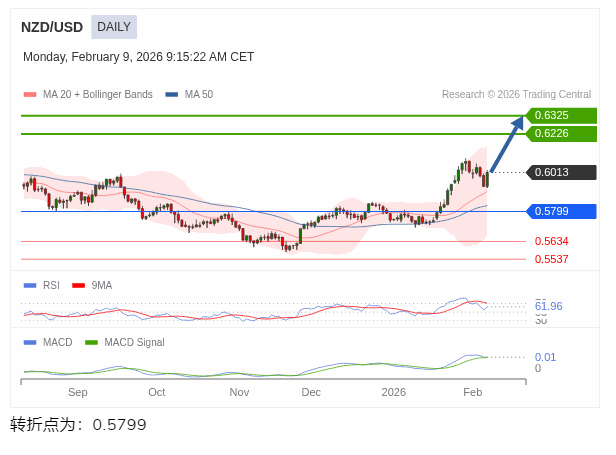Click the NZD/USD pair title
Viewport: 616px width, 455px height.
(52, 27)
